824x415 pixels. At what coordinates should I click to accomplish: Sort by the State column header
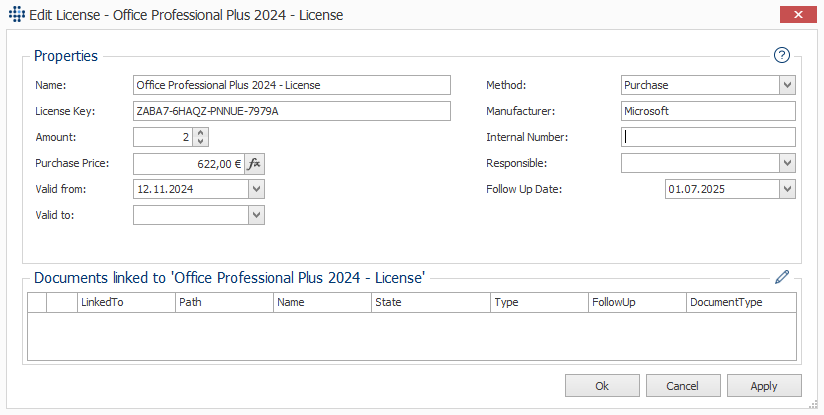tap(431, 302)
